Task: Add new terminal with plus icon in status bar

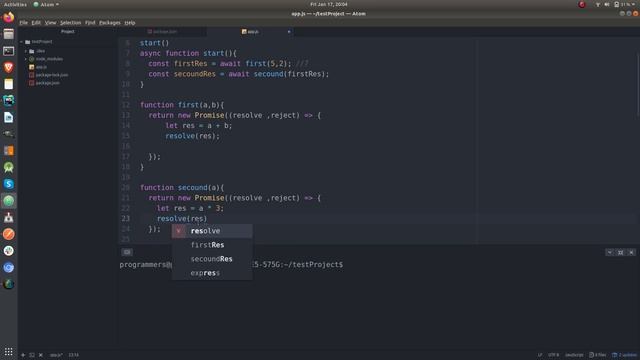Action: pyautogui.click(x=23, y=355)
